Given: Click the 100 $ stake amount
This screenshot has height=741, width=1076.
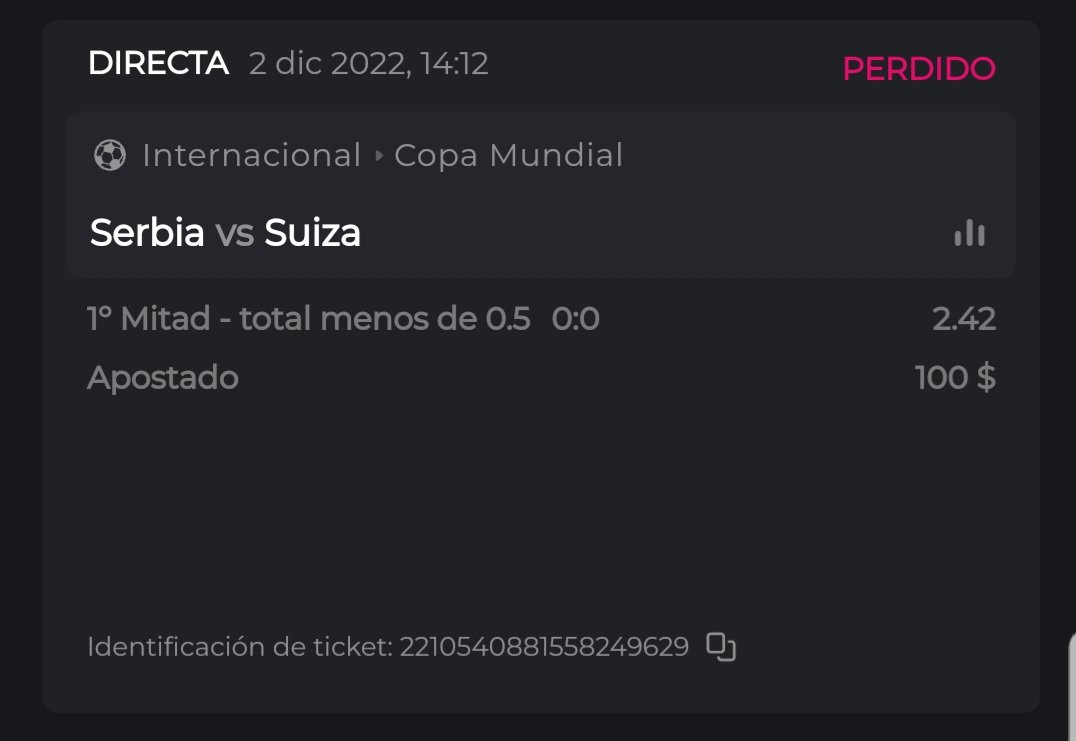Looking at the screenshot, I should click(955, 378).
